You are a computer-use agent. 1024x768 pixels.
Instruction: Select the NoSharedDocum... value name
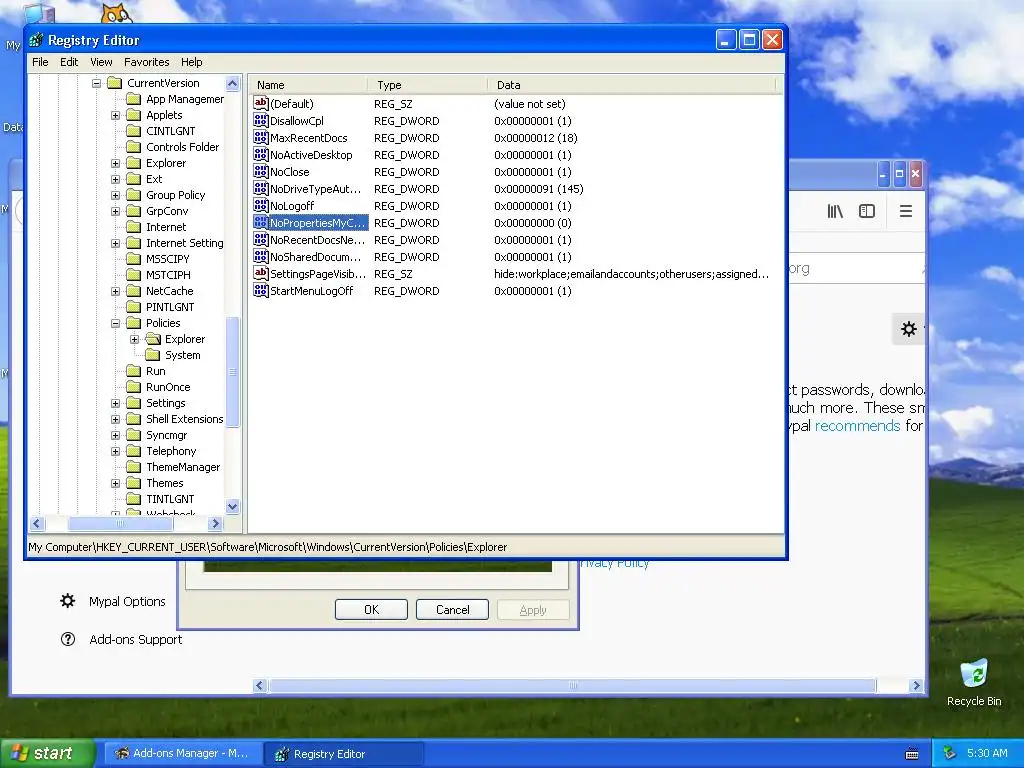coord(315,257)
